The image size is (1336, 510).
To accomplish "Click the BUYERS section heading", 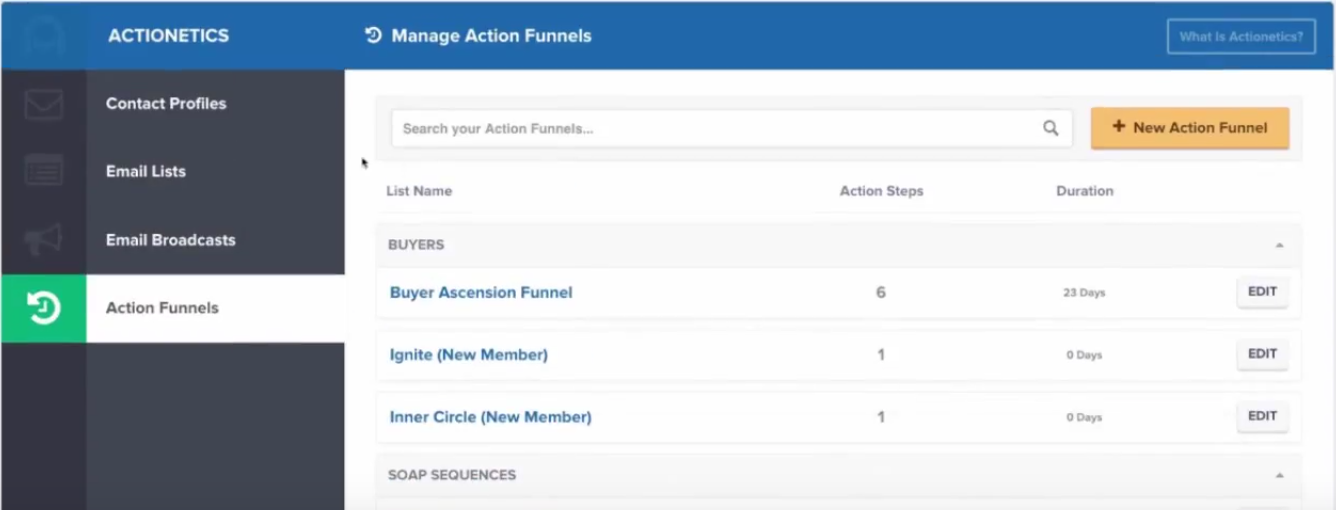I will pyautogui.click(x=416, y=245).
